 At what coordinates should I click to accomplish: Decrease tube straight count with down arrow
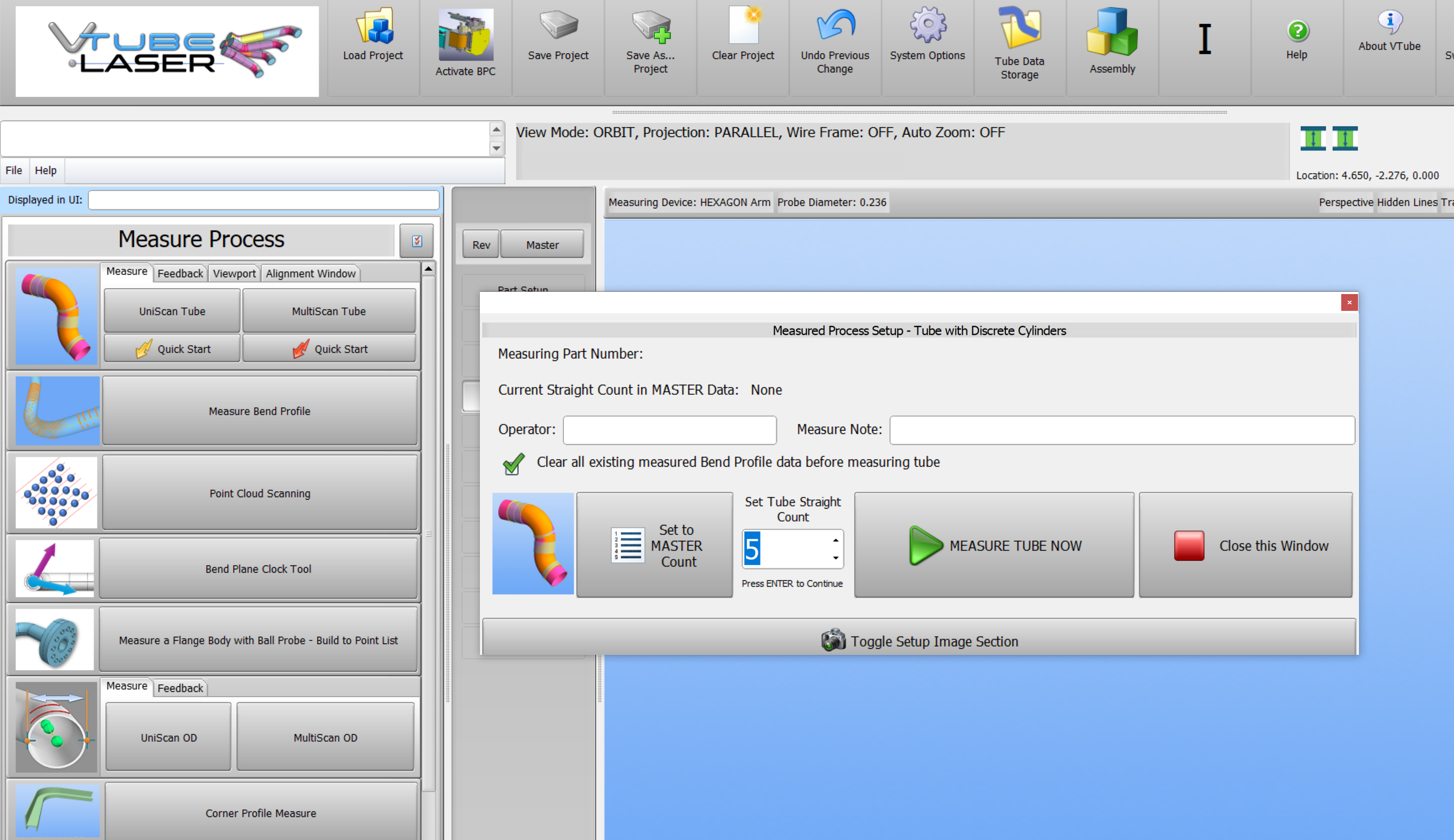835,558
